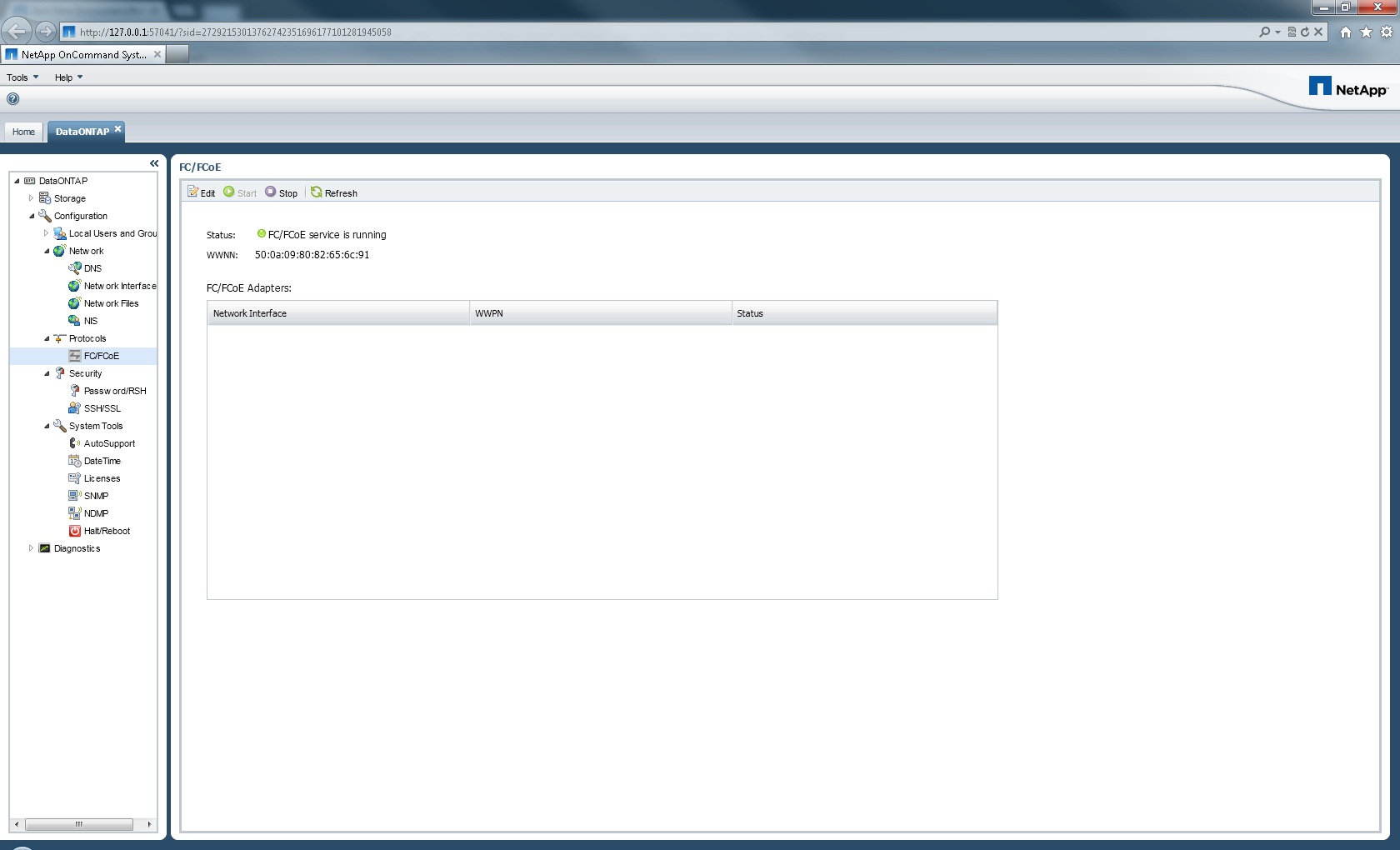Open browser settings gear icon

tap(1387, 32)
